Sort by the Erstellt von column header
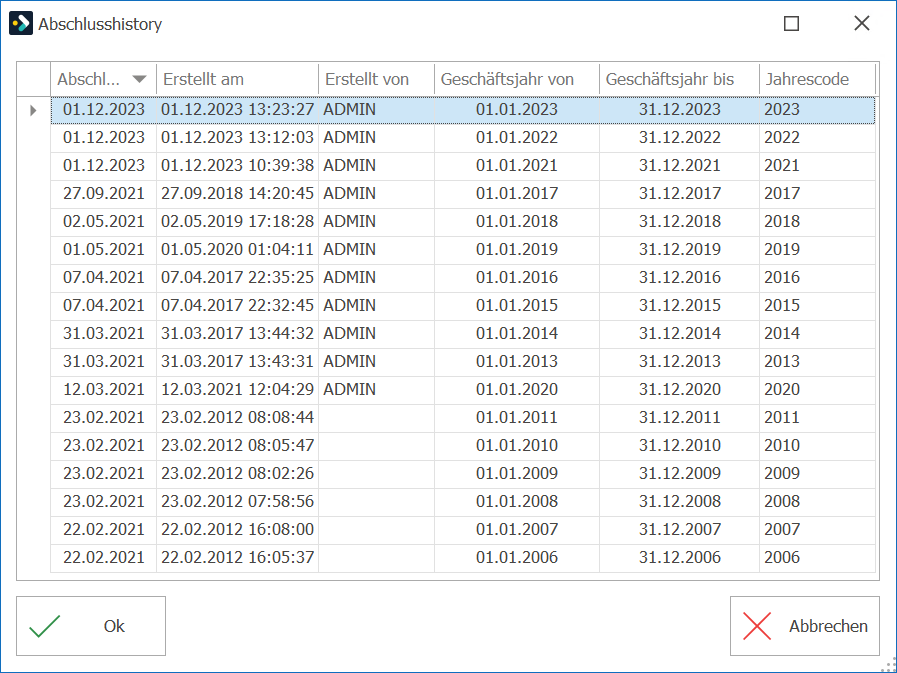Viewport: 897px width, 673px height. (376, 79)
